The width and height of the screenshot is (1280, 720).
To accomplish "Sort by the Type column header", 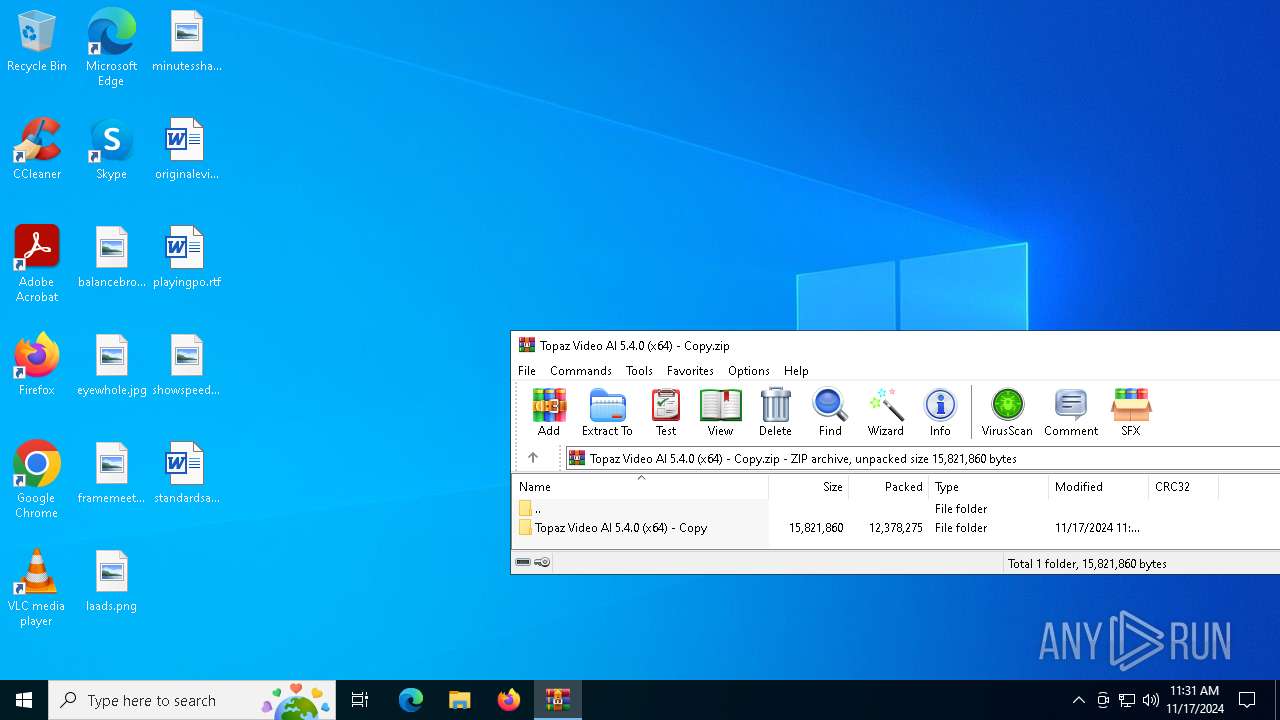I will point(988,487).
